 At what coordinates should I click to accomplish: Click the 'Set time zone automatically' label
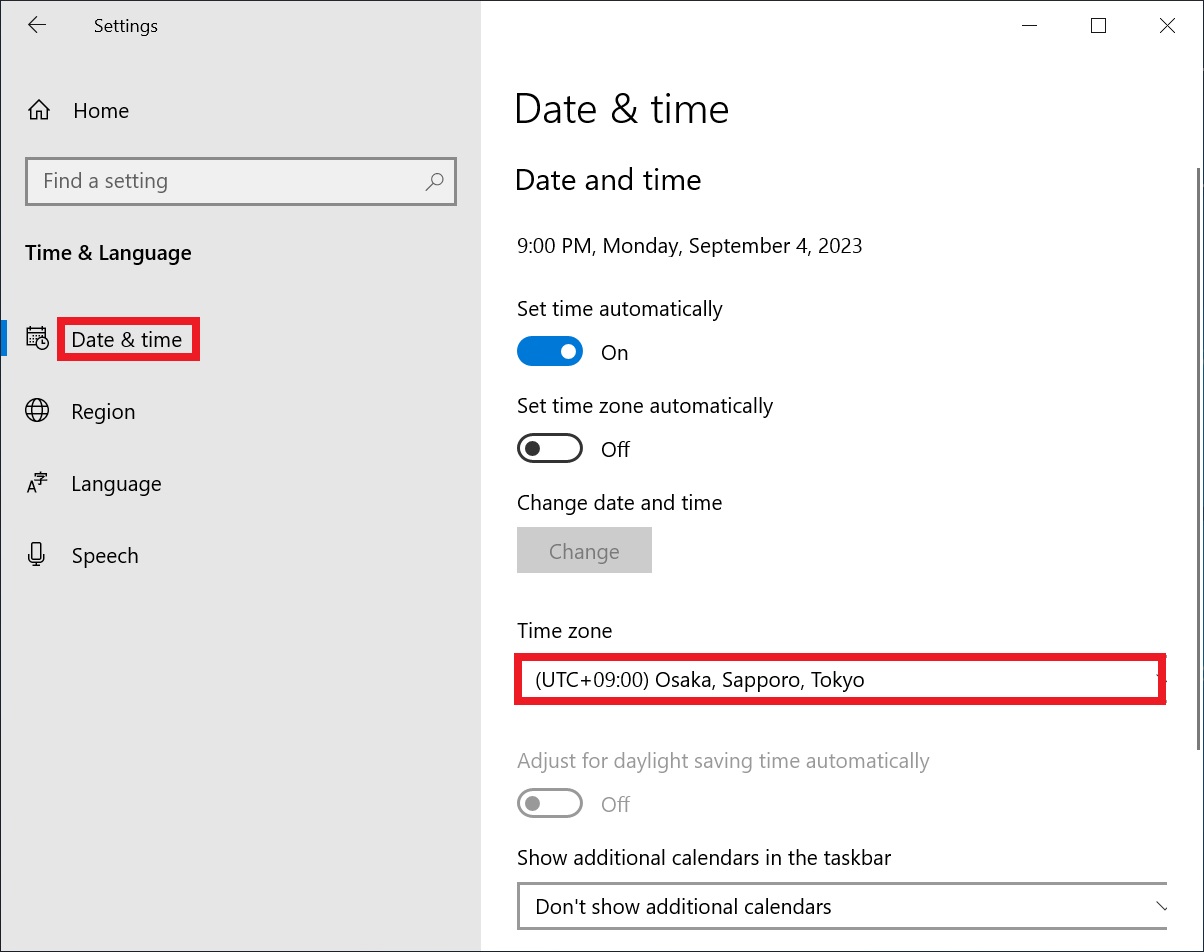click(645, 406)
